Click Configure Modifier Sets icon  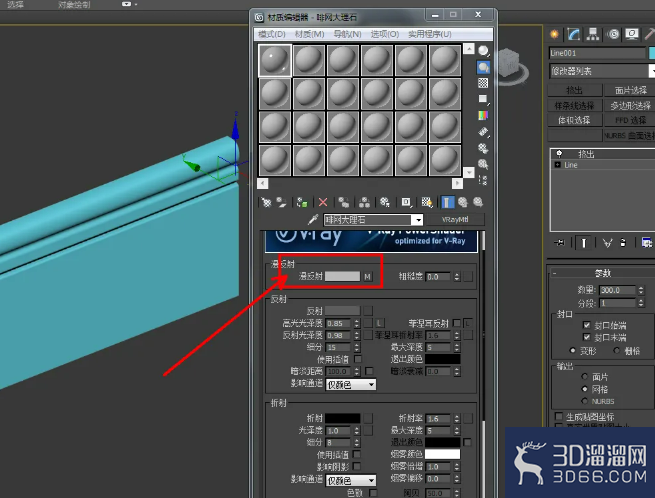pos(647,243)
